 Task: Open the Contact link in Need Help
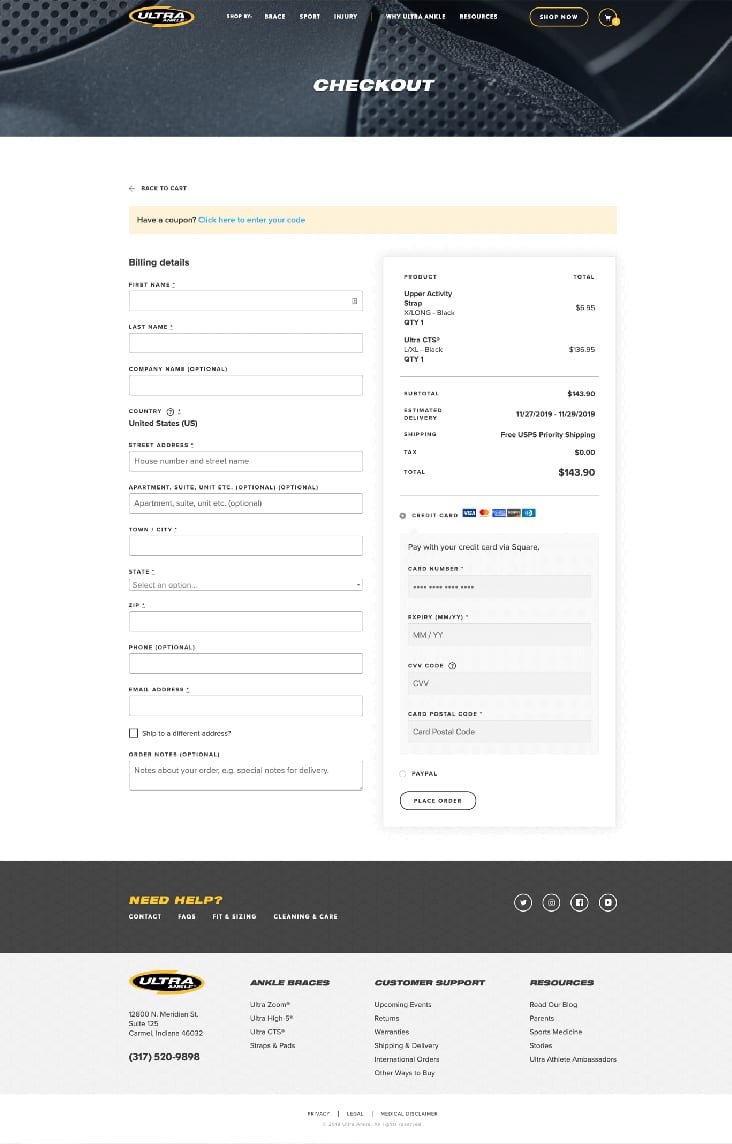(x=145, y=916)
